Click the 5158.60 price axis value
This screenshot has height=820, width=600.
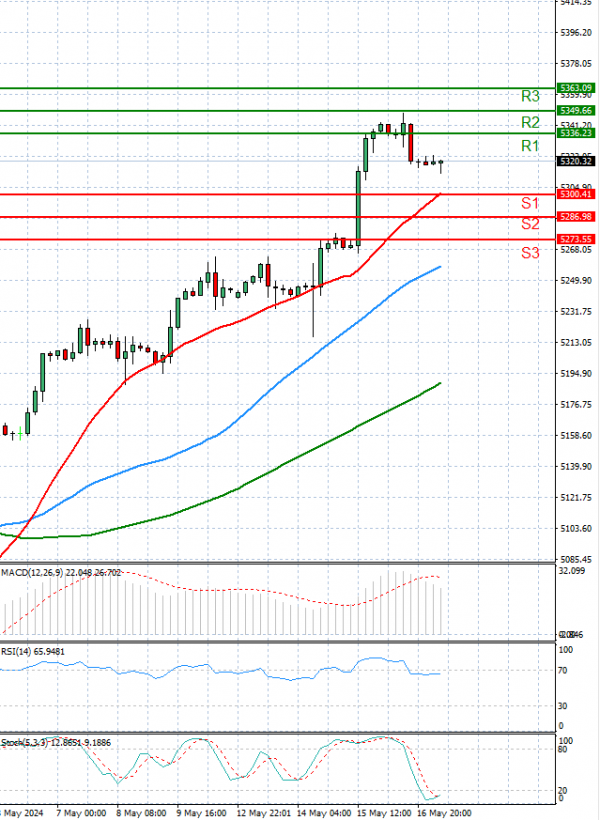[x=576, y=436]
